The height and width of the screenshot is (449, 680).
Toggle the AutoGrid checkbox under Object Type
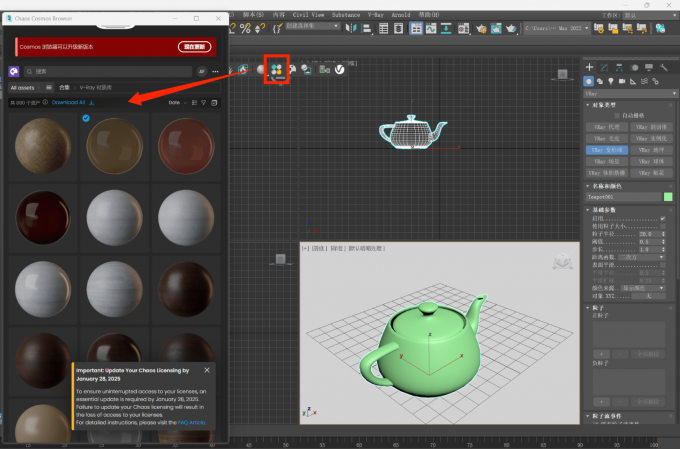point(617,115)
